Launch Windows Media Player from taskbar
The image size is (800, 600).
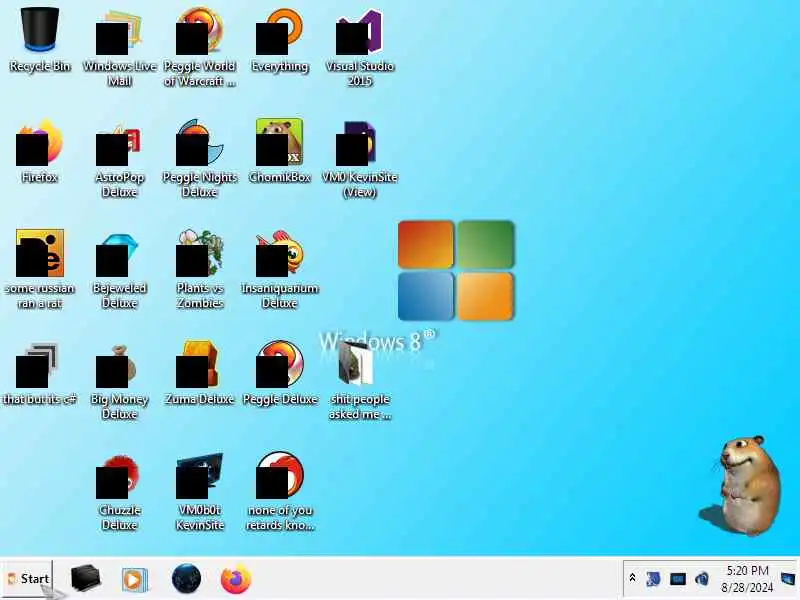(135, 580)
